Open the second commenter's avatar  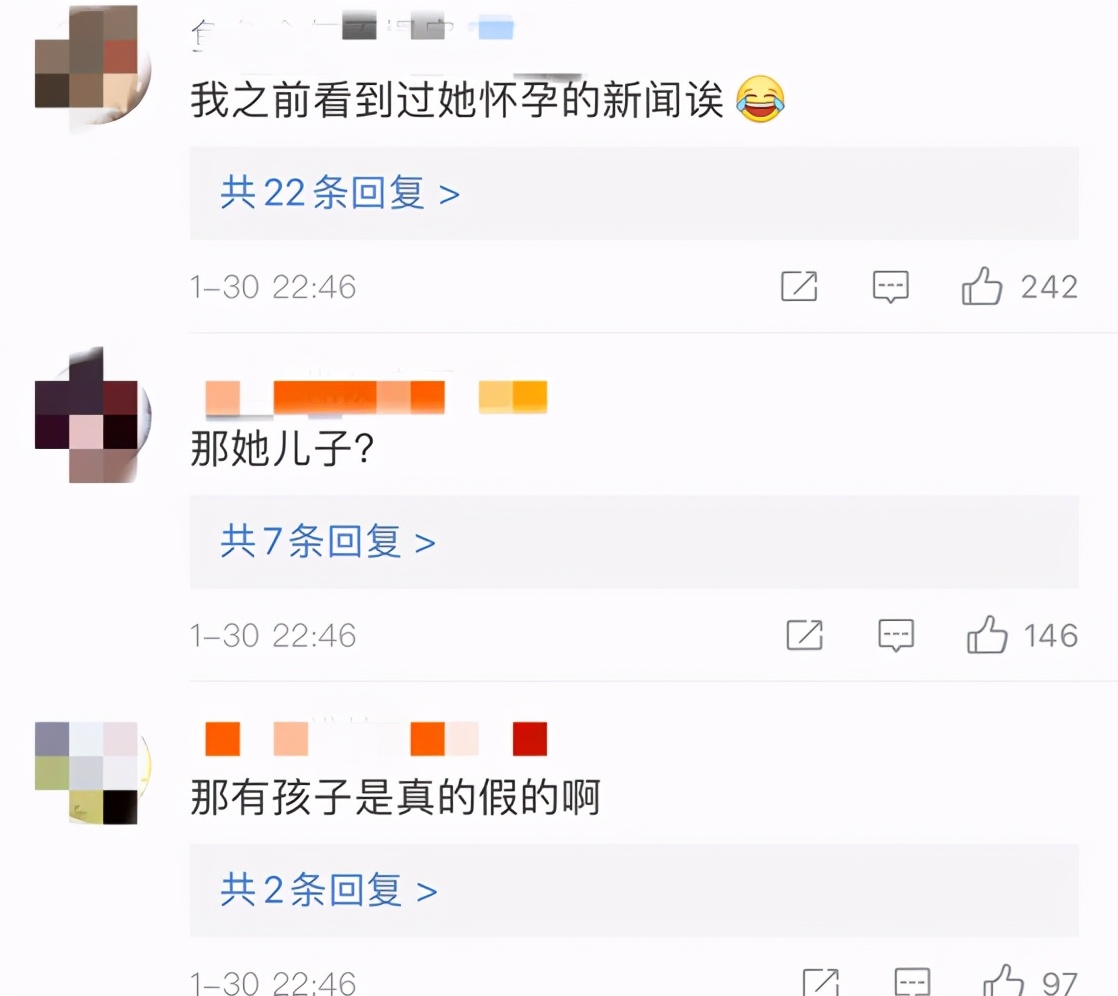click(x=93, y=415)
